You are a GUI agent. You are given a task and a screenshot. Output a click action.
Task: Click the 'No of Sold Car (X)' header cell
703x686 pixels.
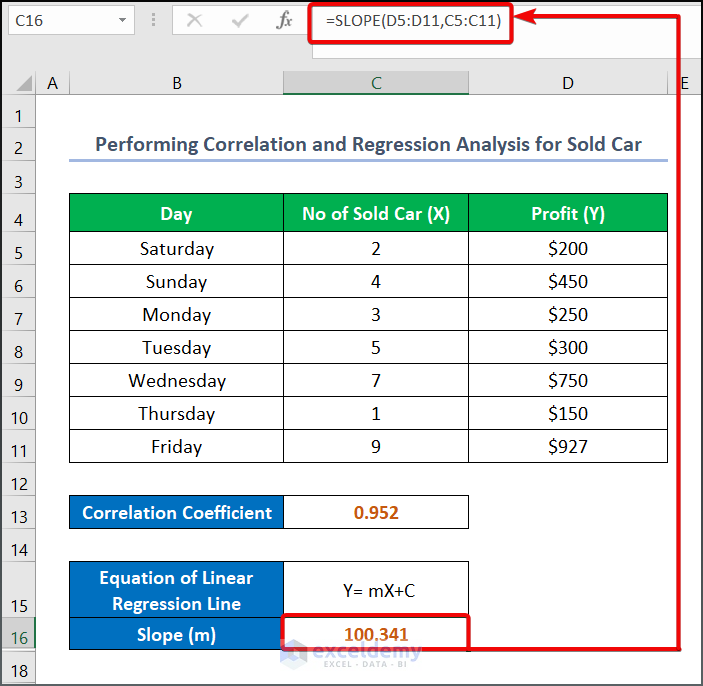pos(376,213)
